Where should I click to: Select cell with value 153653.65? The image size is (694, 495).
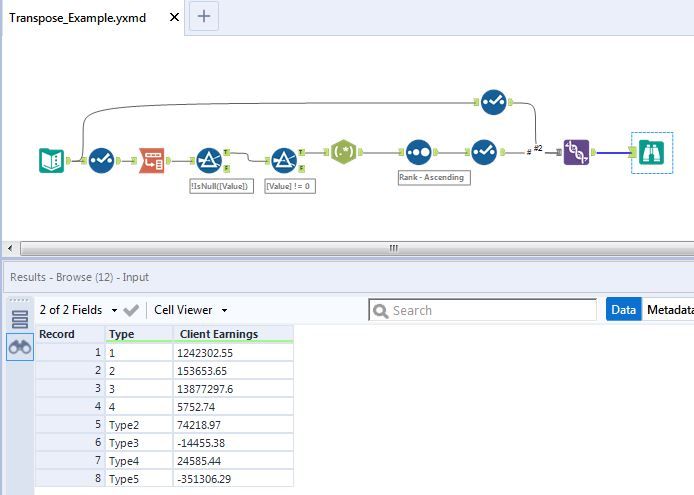tap(233, 371)
